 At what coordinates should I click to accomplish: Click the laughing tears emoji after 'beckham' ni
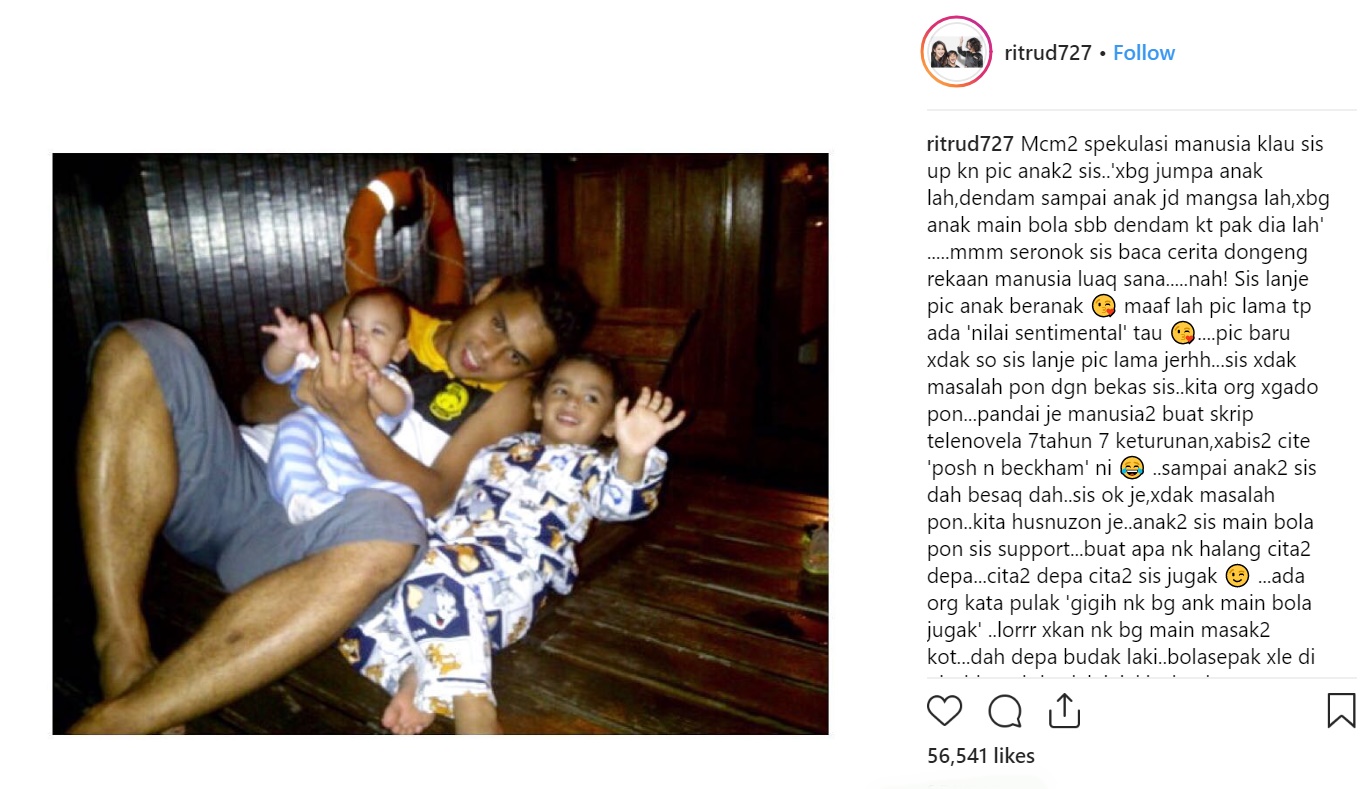click(x=1132, y=469)
